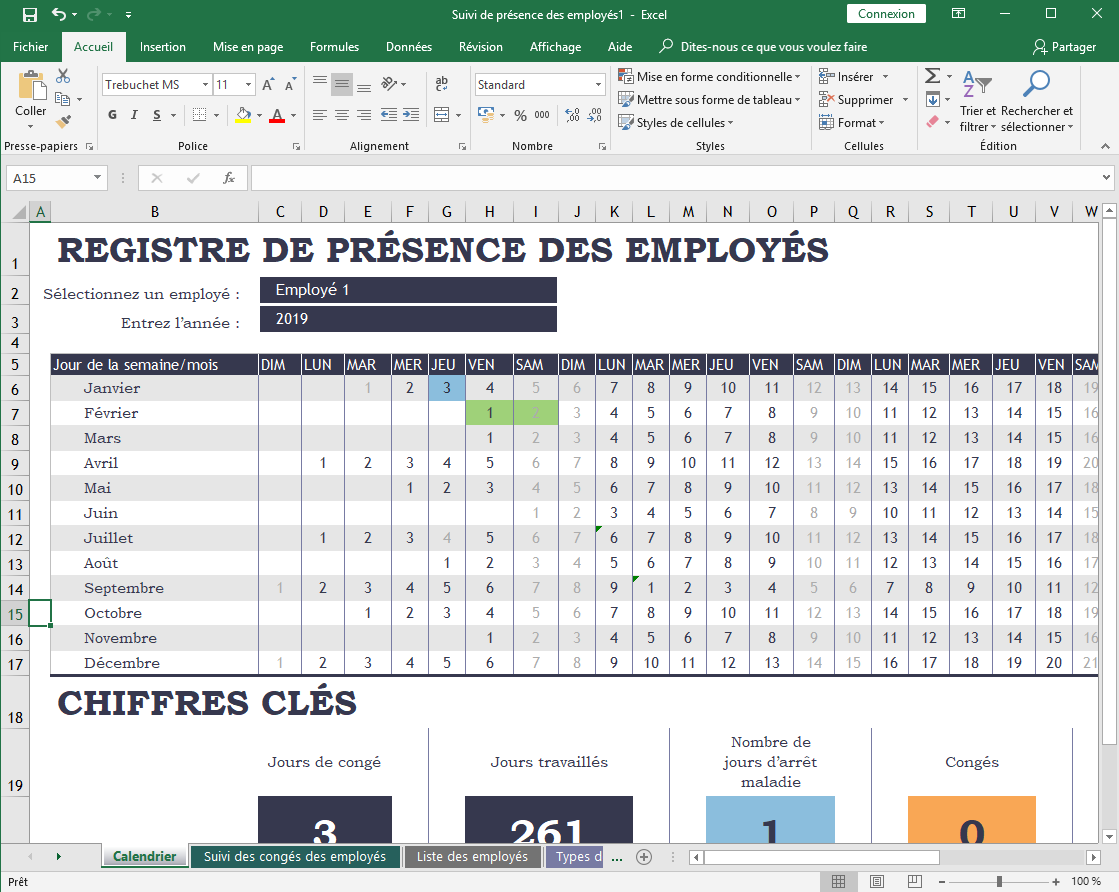Open Mettre sous forme de tableau menu
Screen dimensions: 1119x892
(709, 99)
